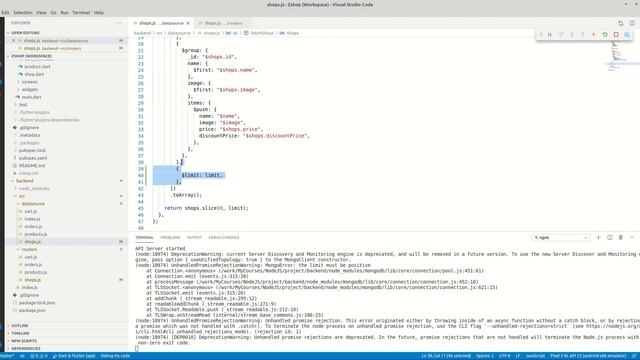
Task: Expand the Outline section
Action: tap(20, 326)
